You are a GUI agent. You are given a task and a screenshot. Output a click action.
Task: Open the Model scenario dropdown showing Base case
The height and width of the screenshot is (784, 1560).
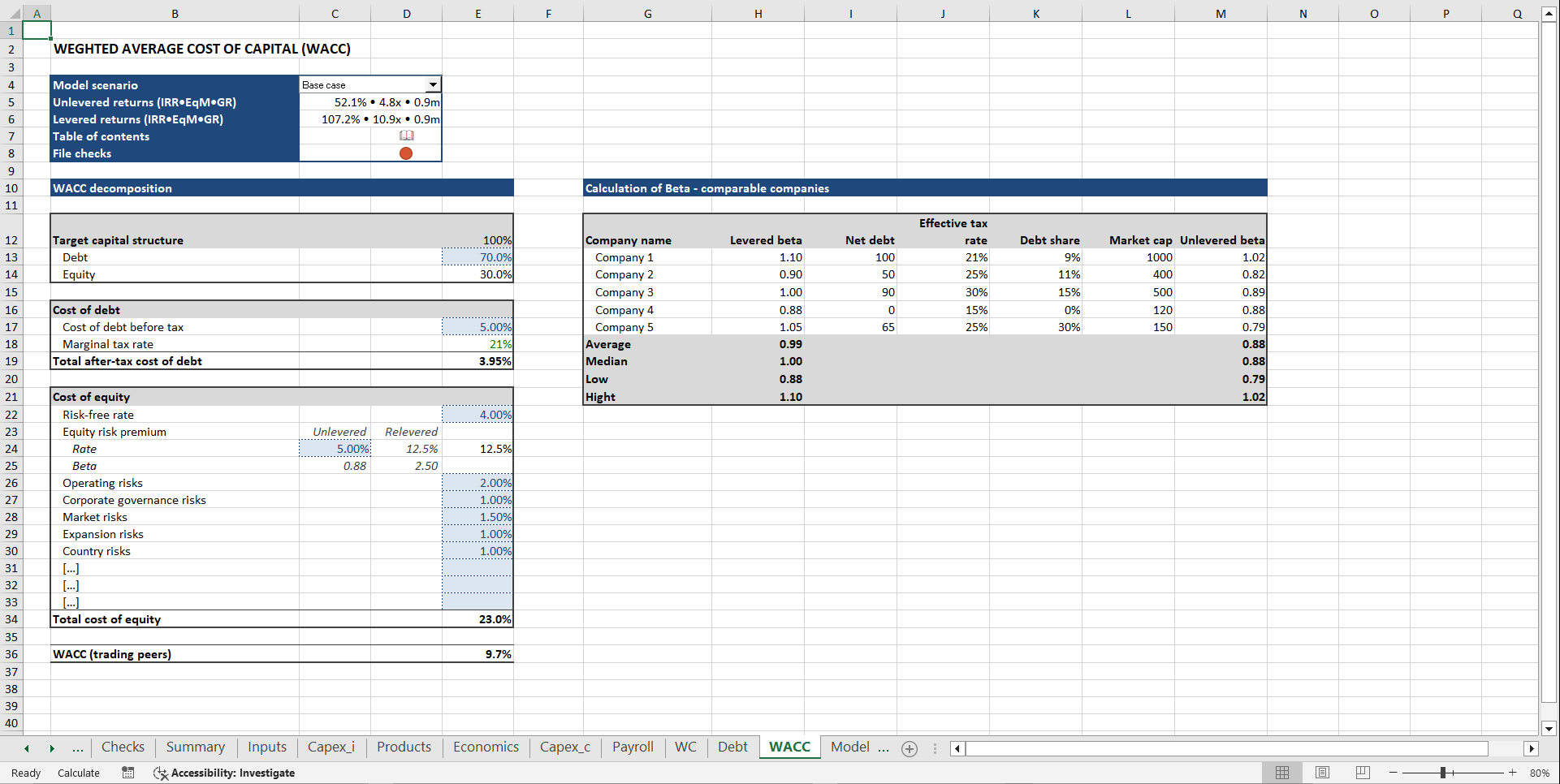pos(434,84)
